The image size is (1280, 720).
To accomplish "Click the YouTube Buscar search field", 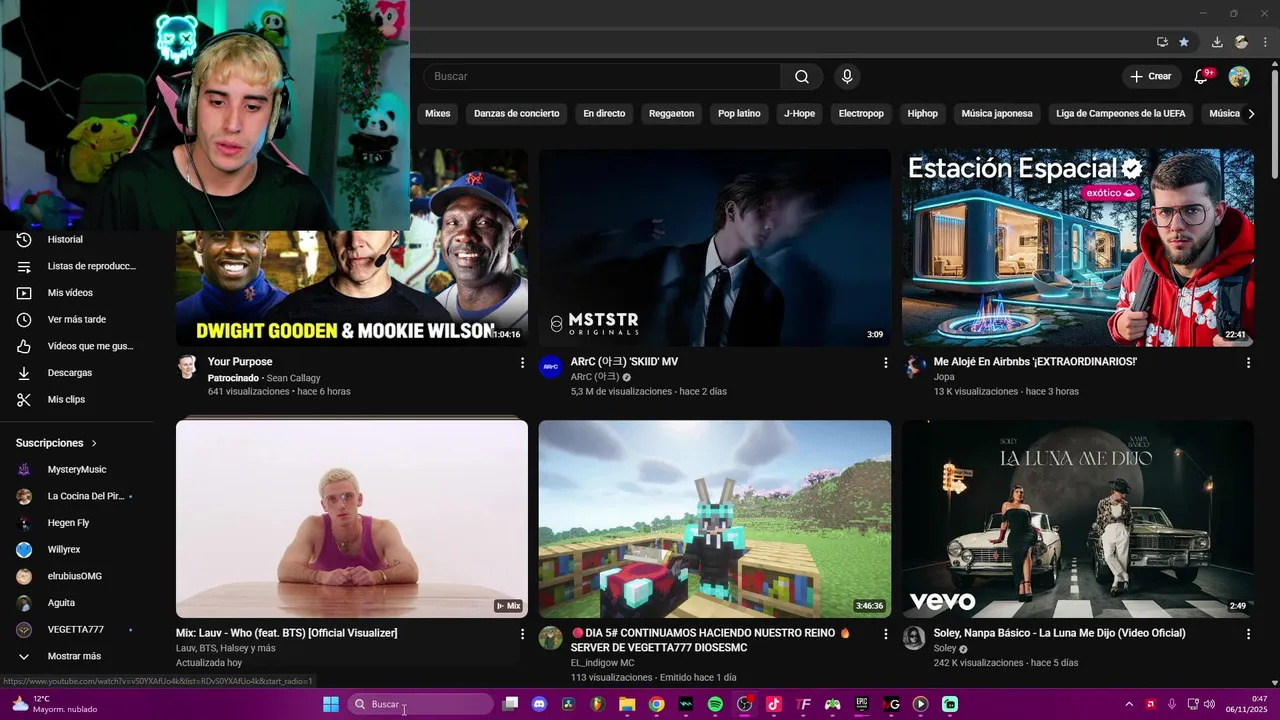I will pos(602,77).
